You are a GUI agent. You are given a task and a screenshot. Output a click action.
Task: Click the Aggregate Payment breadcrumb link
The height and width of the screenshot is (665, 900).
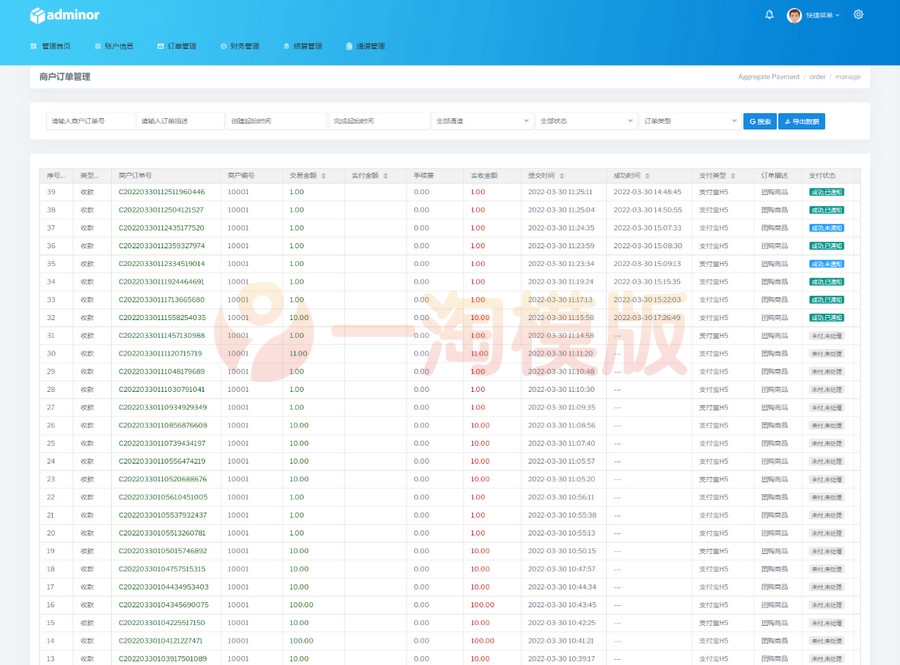[x=770, y=76]
